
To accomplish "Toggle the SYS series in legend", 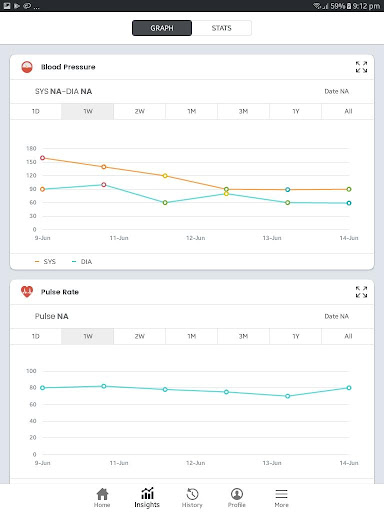I will point(45,262).
